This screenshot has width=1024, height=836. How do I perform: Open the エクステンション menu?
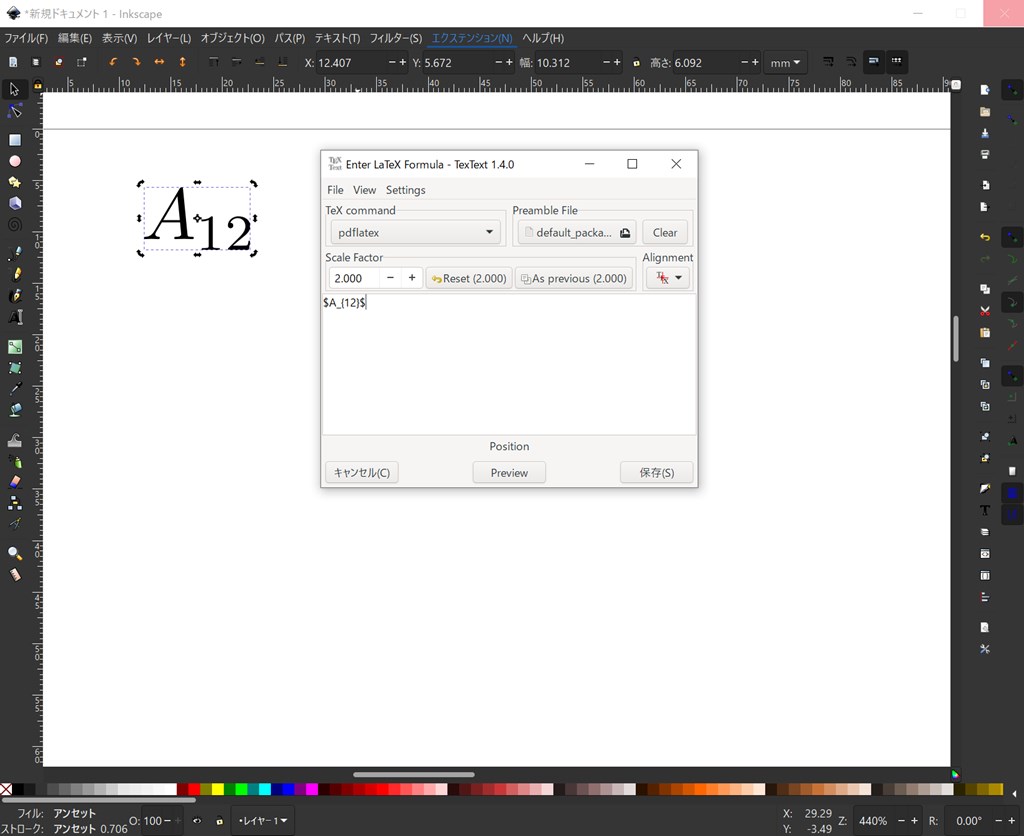pos(471,38)
